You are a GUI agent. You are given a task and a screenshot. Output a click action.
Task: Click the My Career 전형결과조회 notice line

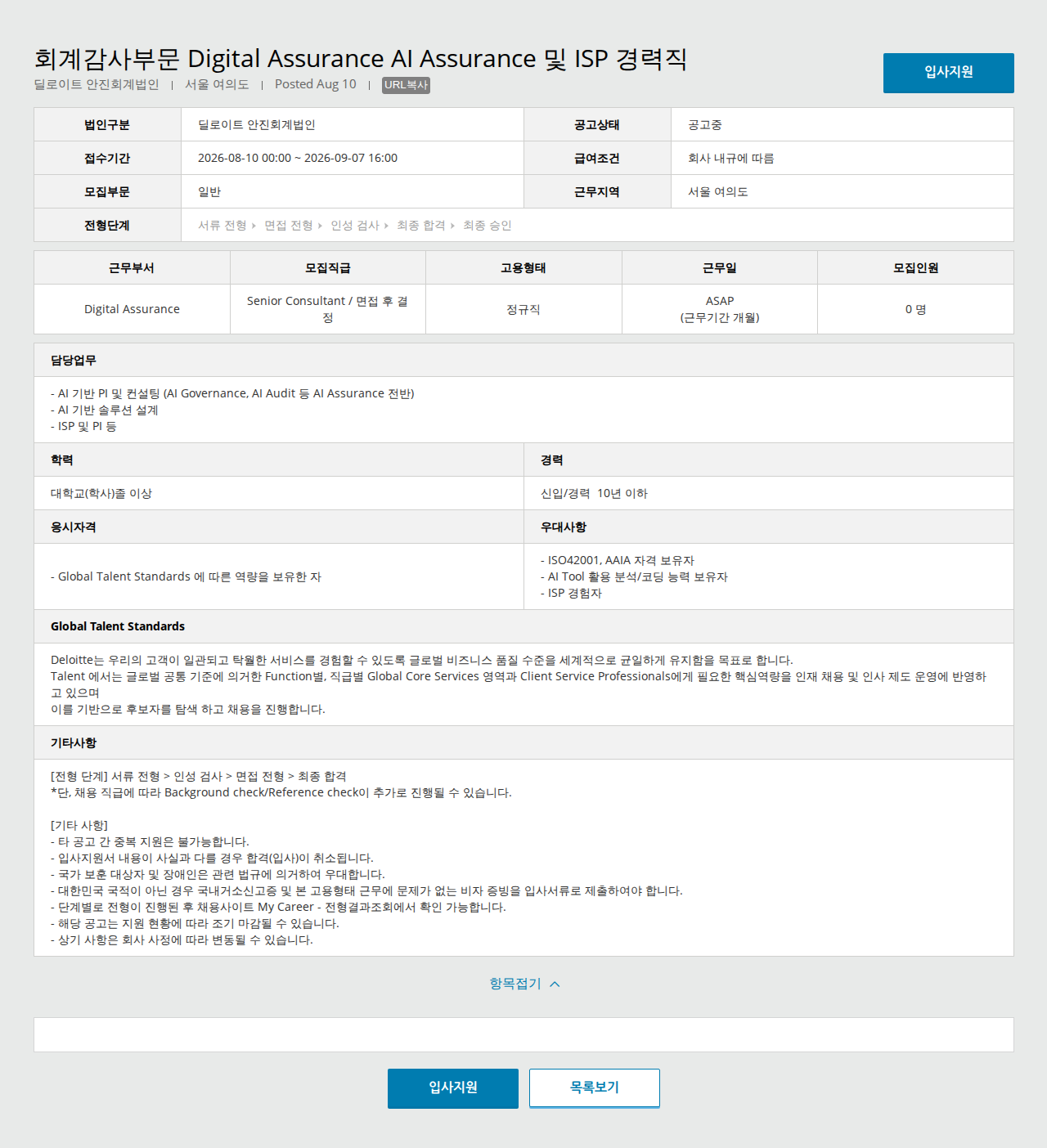278,908
